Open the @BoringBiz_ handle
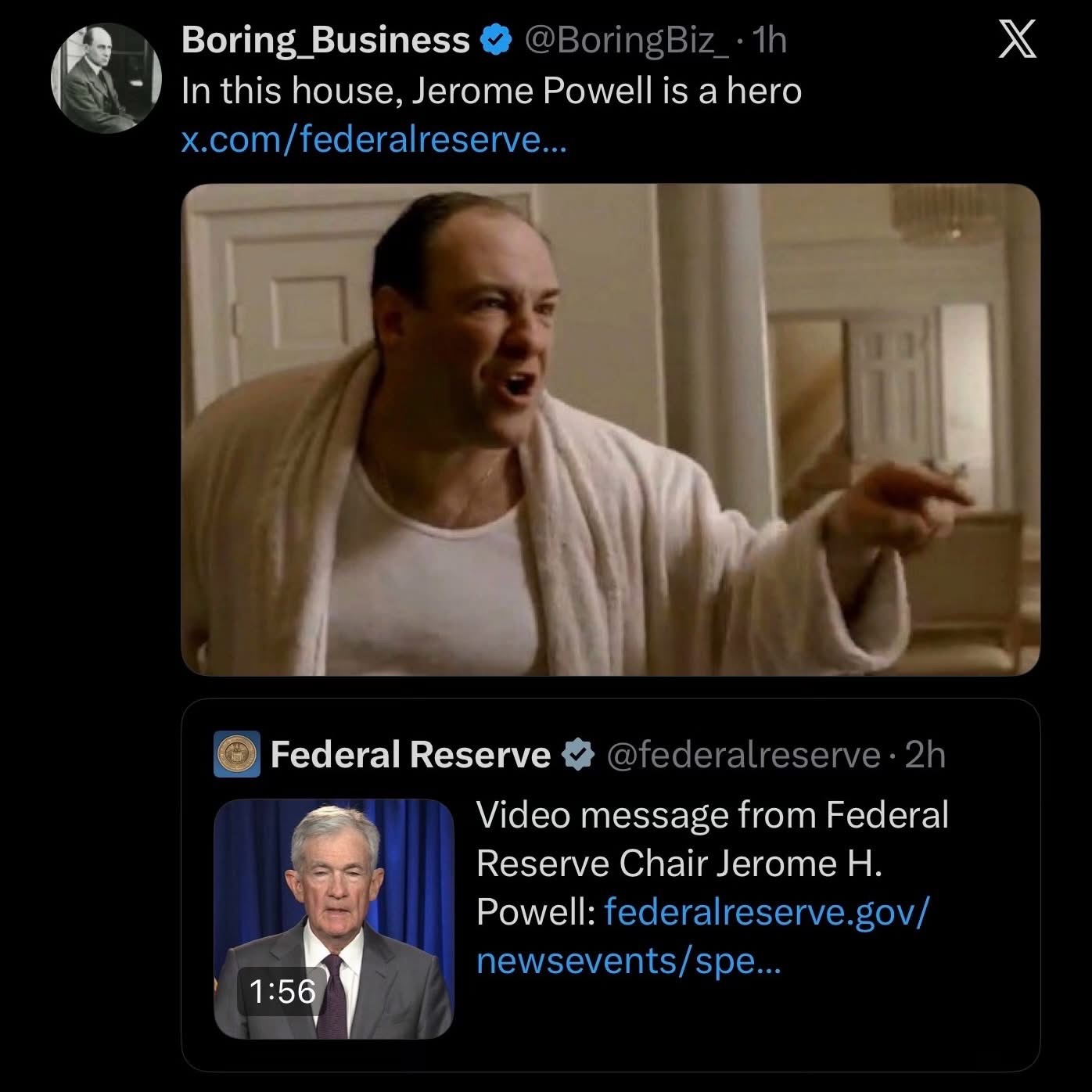The height and width of the screenshot is (1092, 1092). [x=625, y=40]
